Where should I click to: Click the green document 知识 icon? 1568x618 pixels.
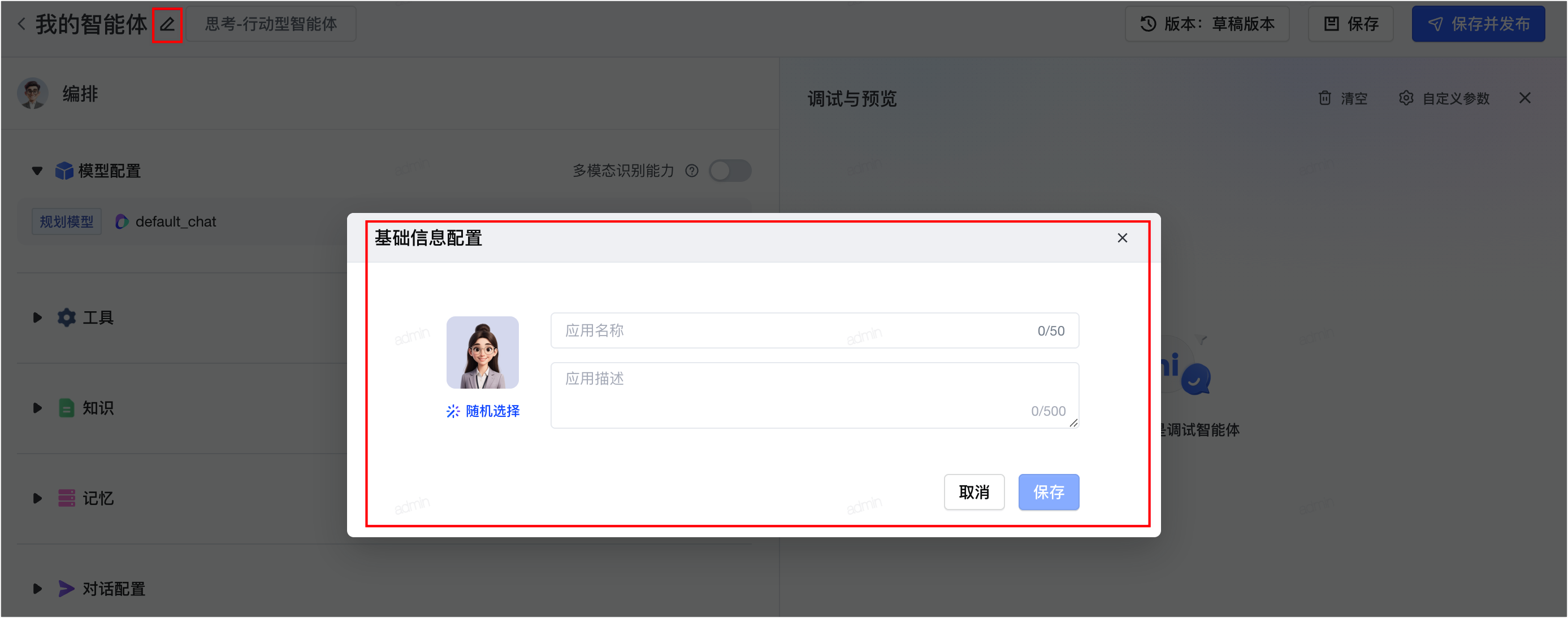[66, 408]
